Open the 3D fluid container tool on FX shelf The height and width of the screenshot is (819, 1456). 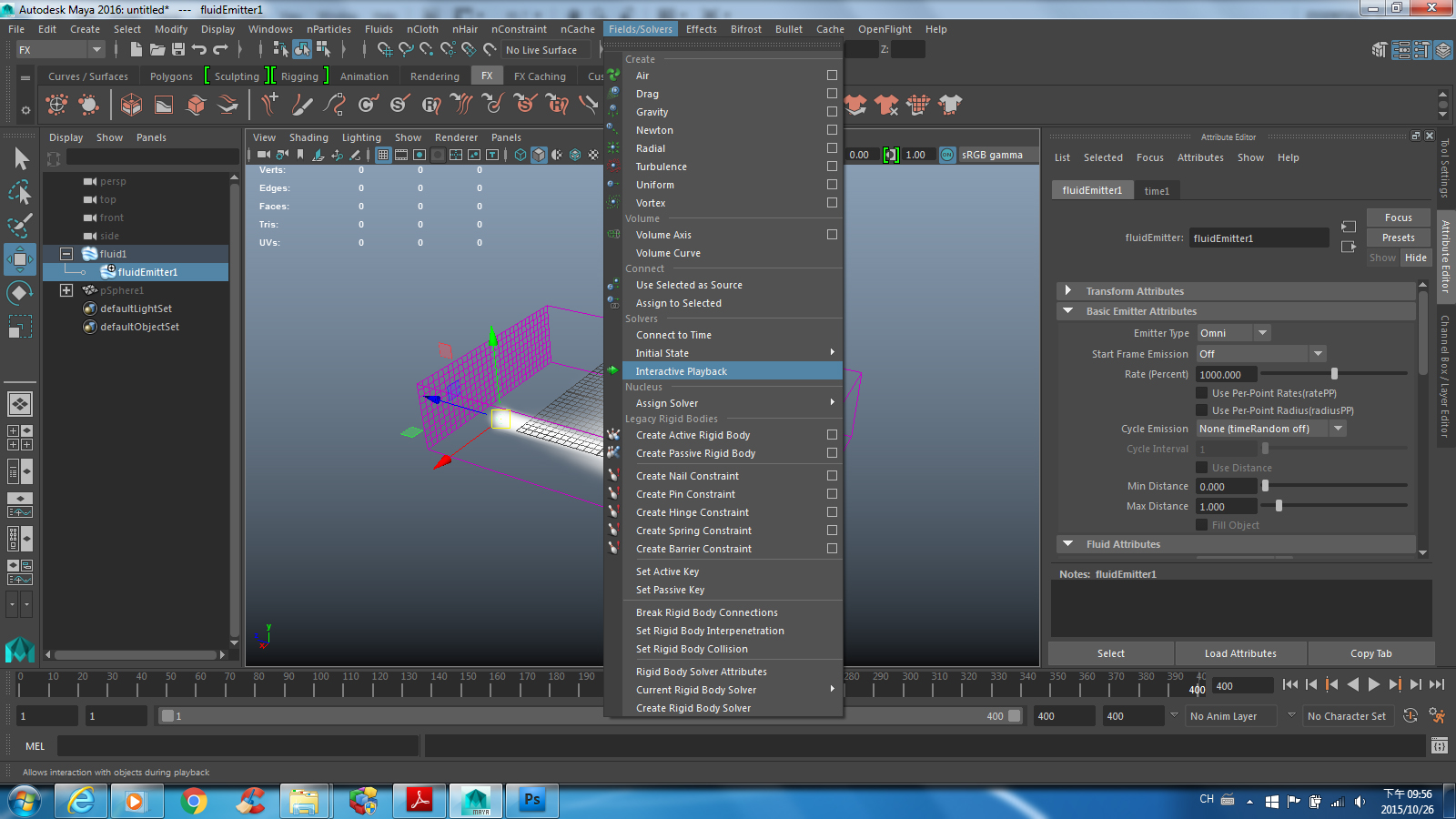pos(131,105)
